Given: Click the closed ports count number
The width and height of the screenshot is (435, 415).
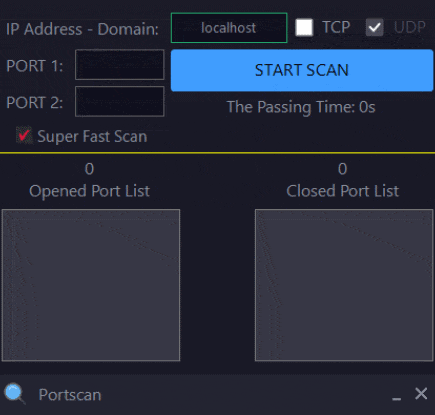Looking at the screenshot, I should [x=343, y=169].
